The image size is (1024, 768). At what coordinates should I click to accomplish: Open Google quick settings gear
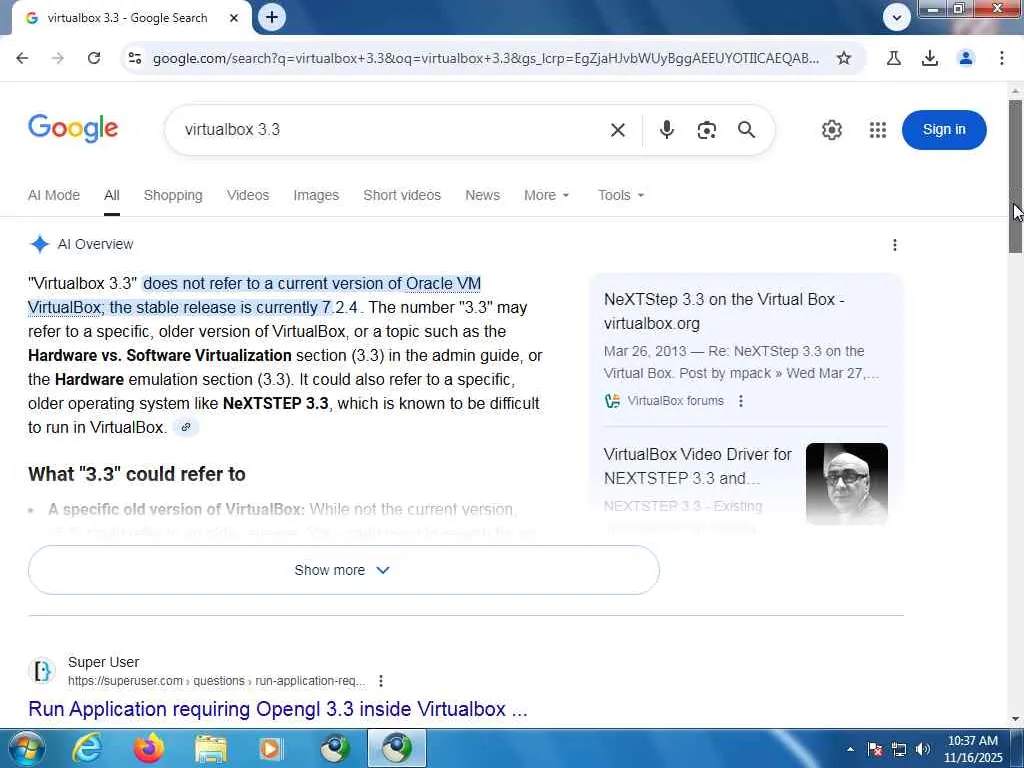tap(831, 130)
